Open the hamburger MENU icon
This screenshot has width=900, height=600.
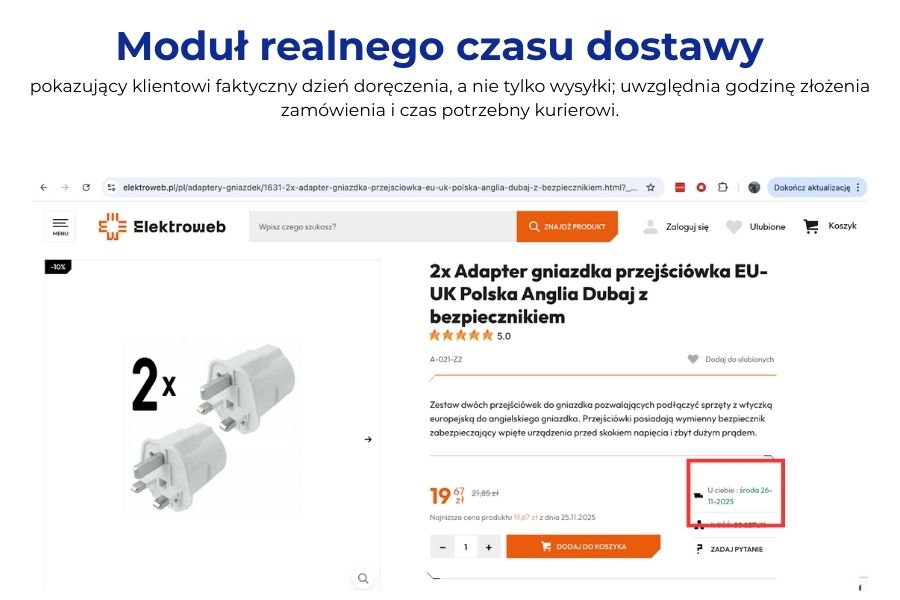(60, 226)
